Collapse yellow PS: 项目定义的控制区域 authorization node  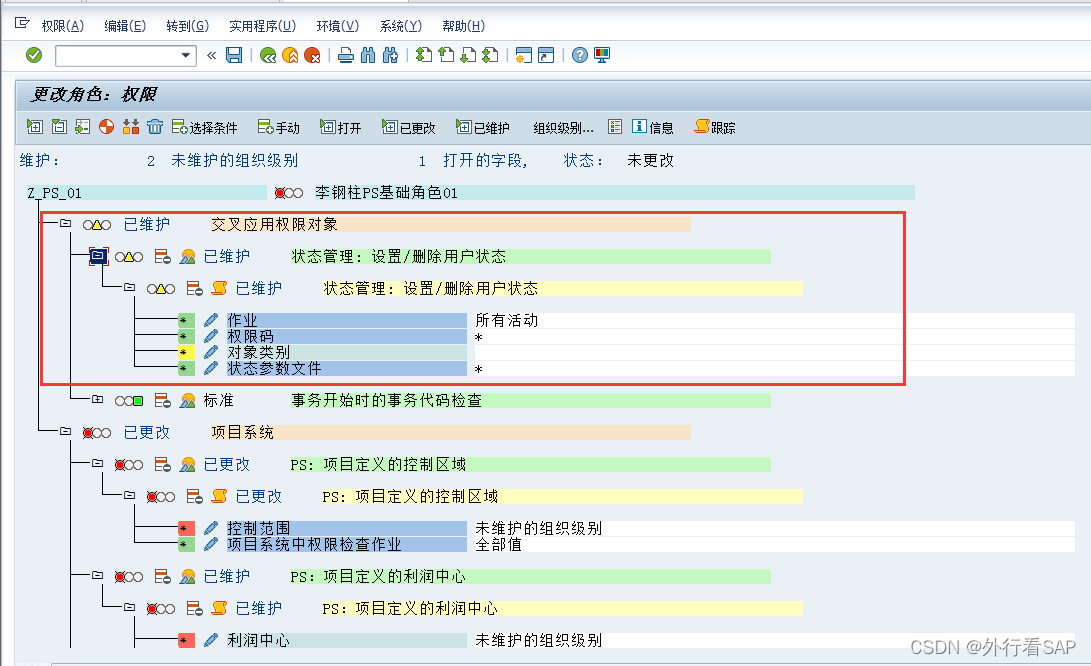tap(129, 495)
